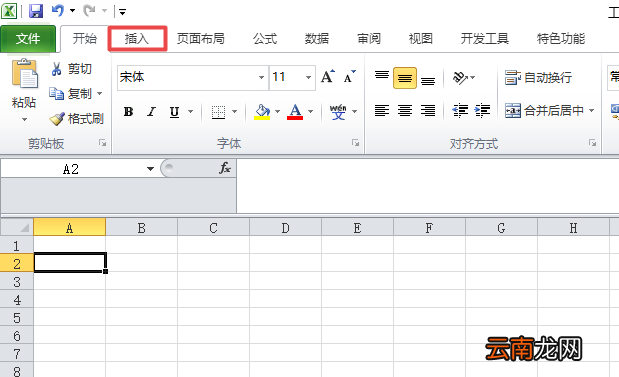Viewport: 619px width, 377px height.
Task: Click the Copy icon
Action: click(56, 94)
